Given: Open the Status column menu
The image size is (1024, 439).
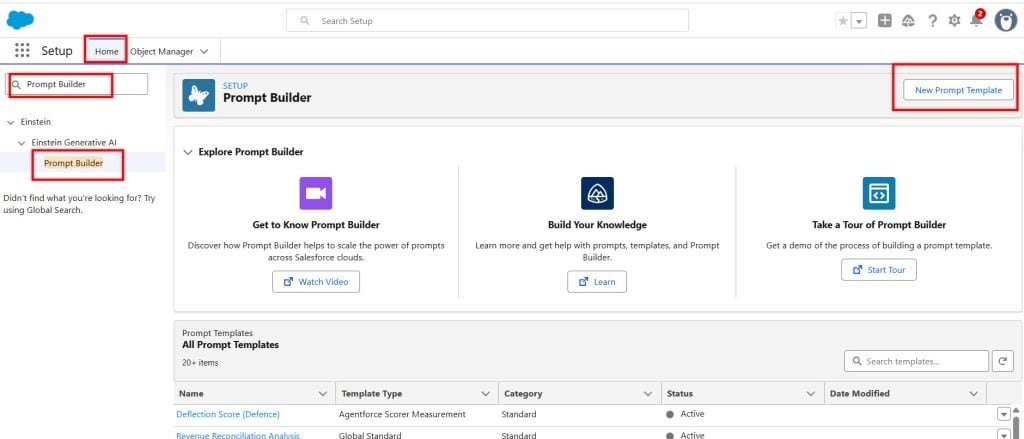Looking at the screenshot, I should tap(810, 394).
